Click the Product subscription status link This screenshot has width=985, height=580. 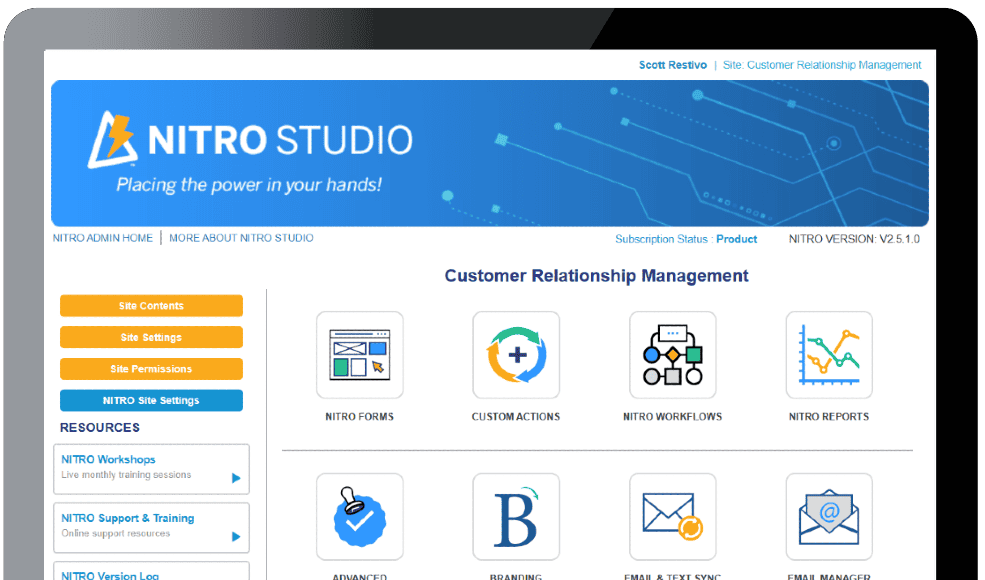click(x=736, y=239)
